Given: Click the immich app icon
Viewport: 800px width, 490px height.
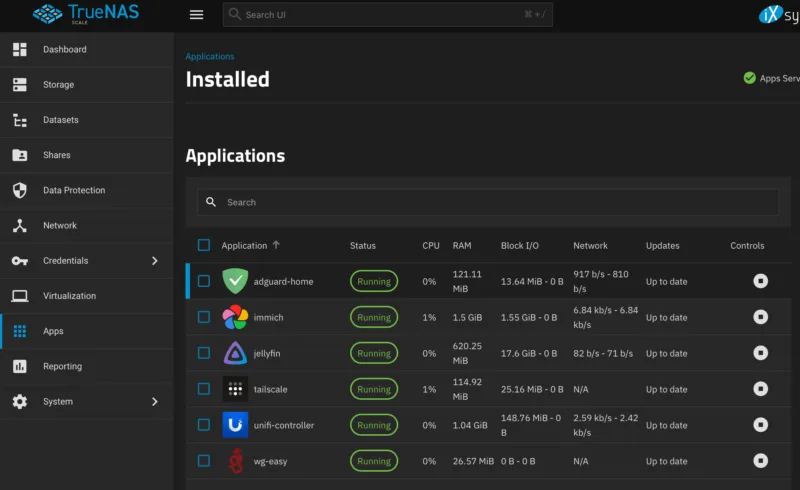Looking at the screenshot, I should 235,317.
